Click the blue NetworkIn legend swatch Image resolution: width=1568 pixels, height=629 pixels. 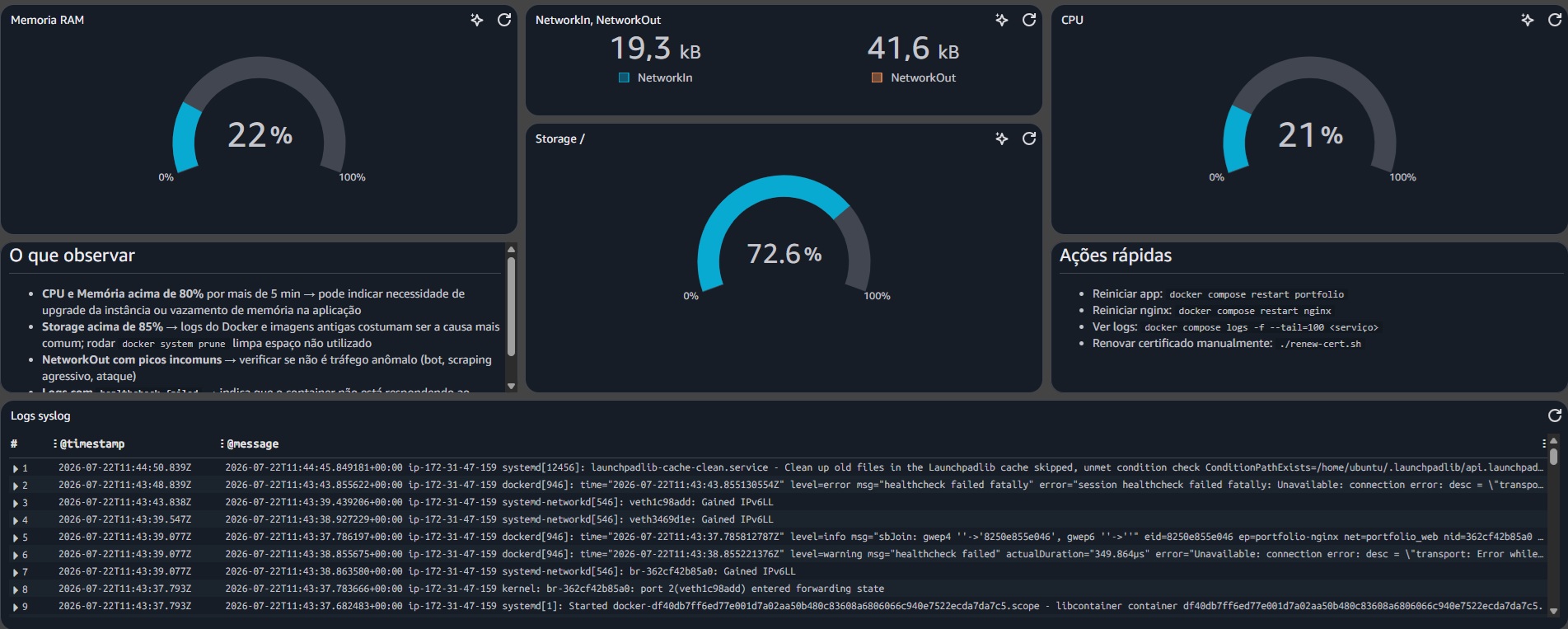click(624, 77)
